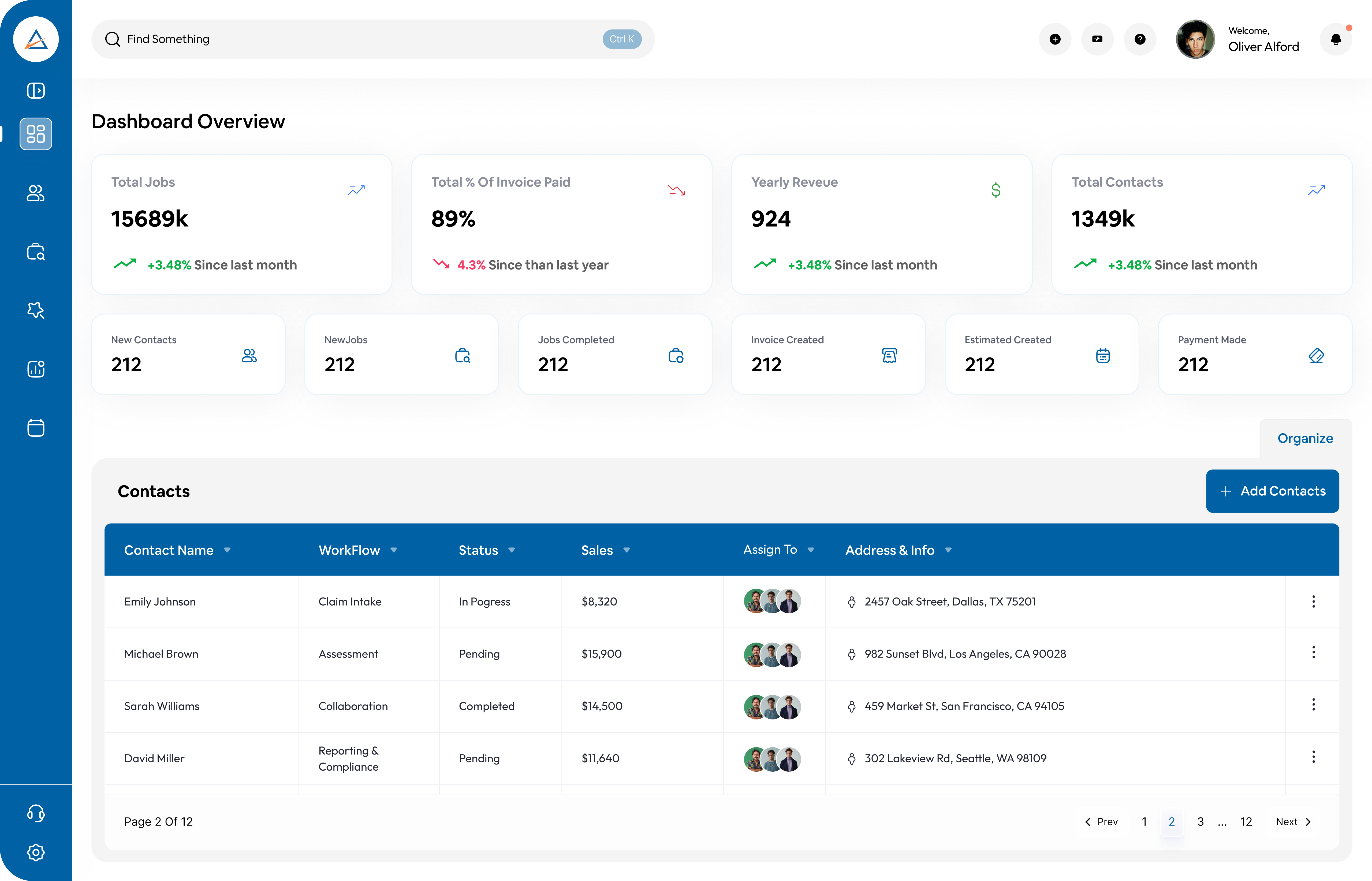Click the Add Contacts button
1372x881 pixels.
pos(1272,491)
